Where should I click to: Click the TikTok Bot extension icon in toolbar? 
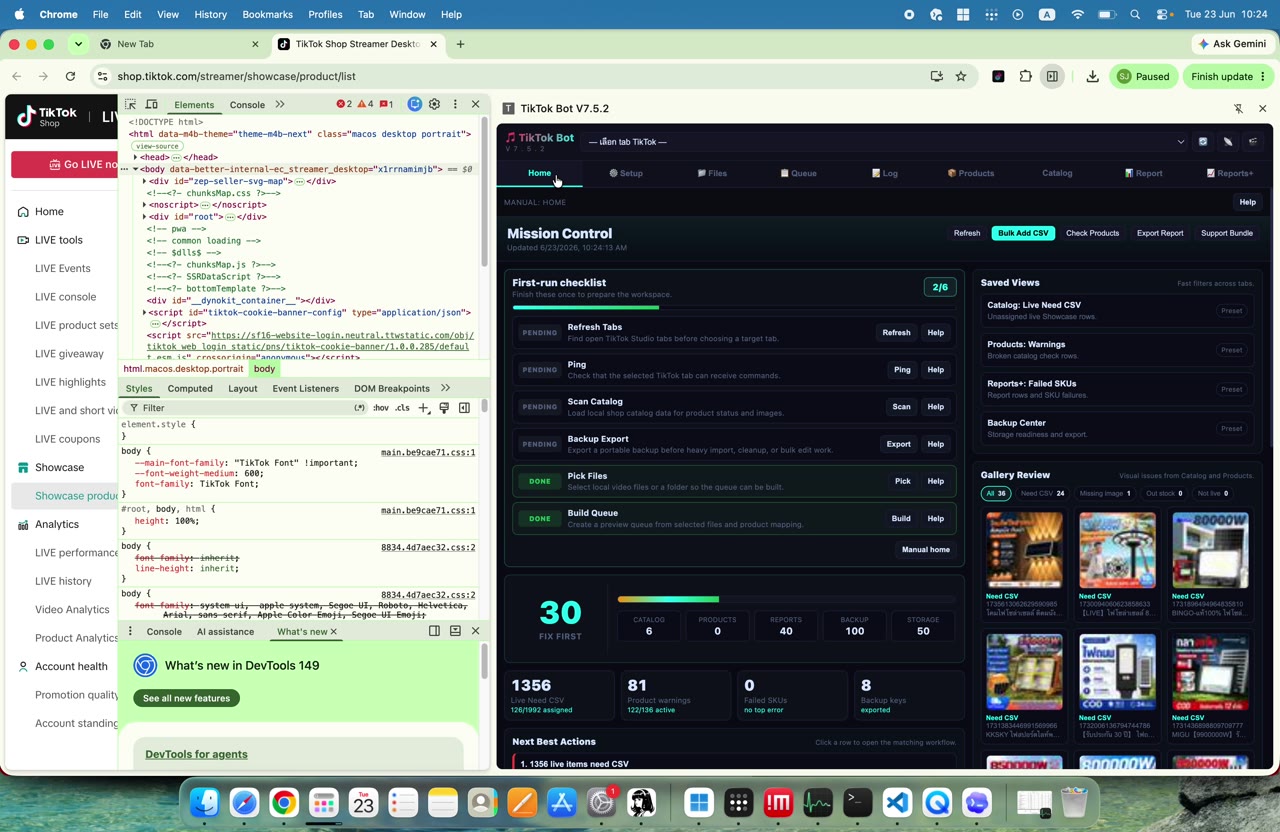[x=998, y=76]
